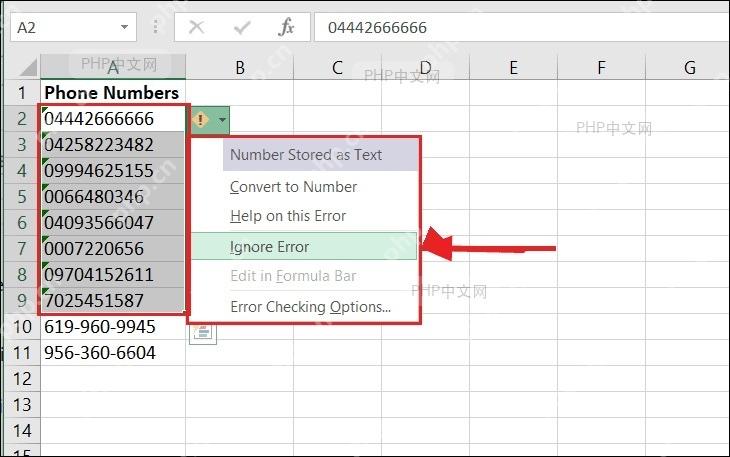Select row 10 header
The image size is (730, 457).
point(22,326)
